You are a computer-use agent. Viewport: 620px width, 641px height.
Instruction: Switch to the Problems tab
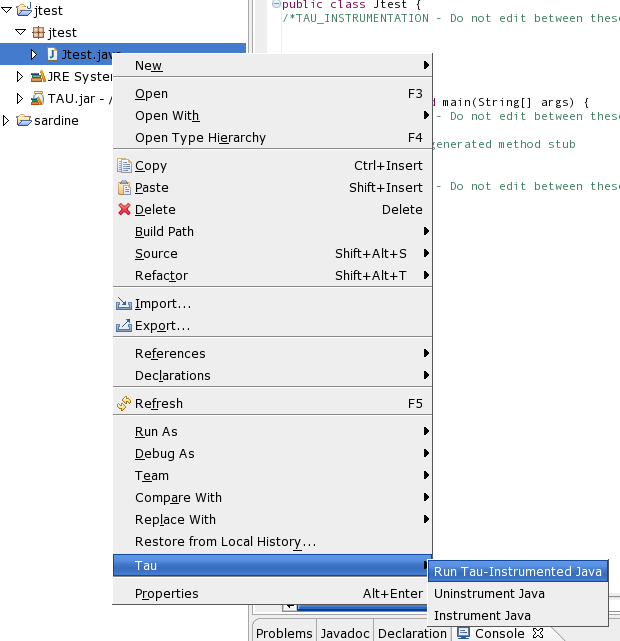284,633
